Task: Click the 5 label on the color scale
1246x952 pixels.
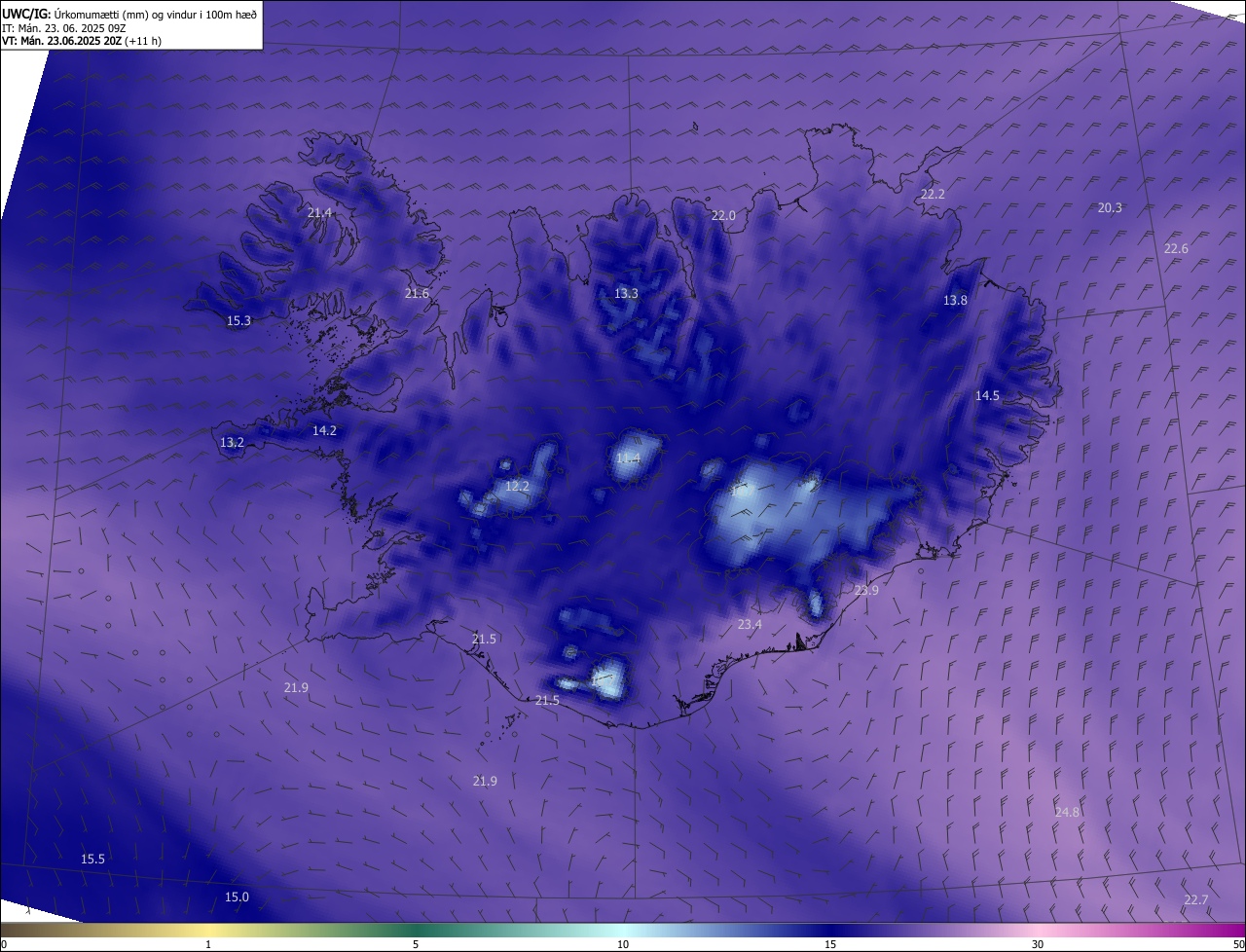Action: pos(416,944)
